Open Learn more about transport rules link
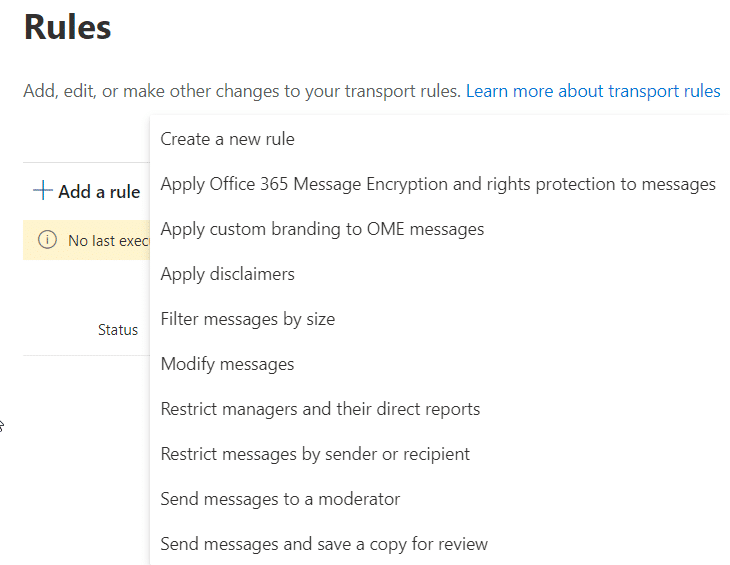730x565 pixels. [593, 91]
